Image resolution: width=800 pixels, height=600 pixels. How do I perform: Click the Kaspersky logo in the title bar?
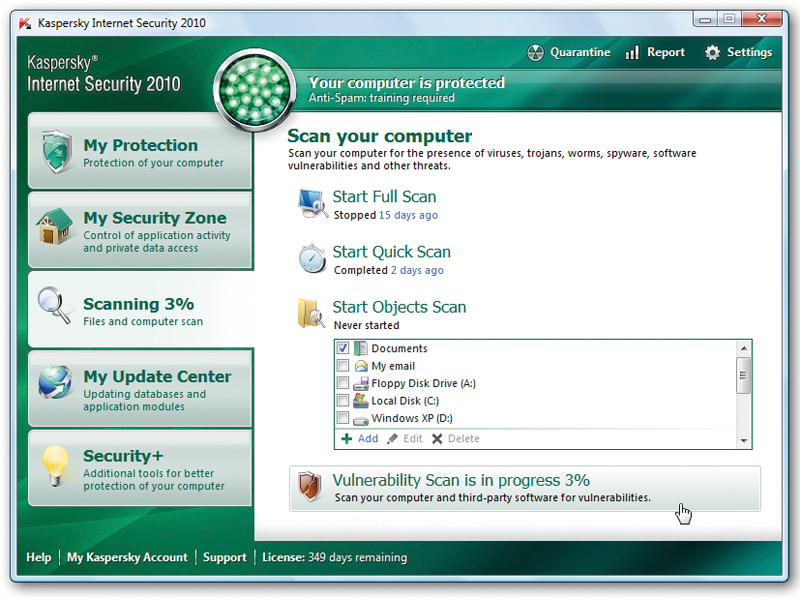pyautogui.click(x=25, y=23)
